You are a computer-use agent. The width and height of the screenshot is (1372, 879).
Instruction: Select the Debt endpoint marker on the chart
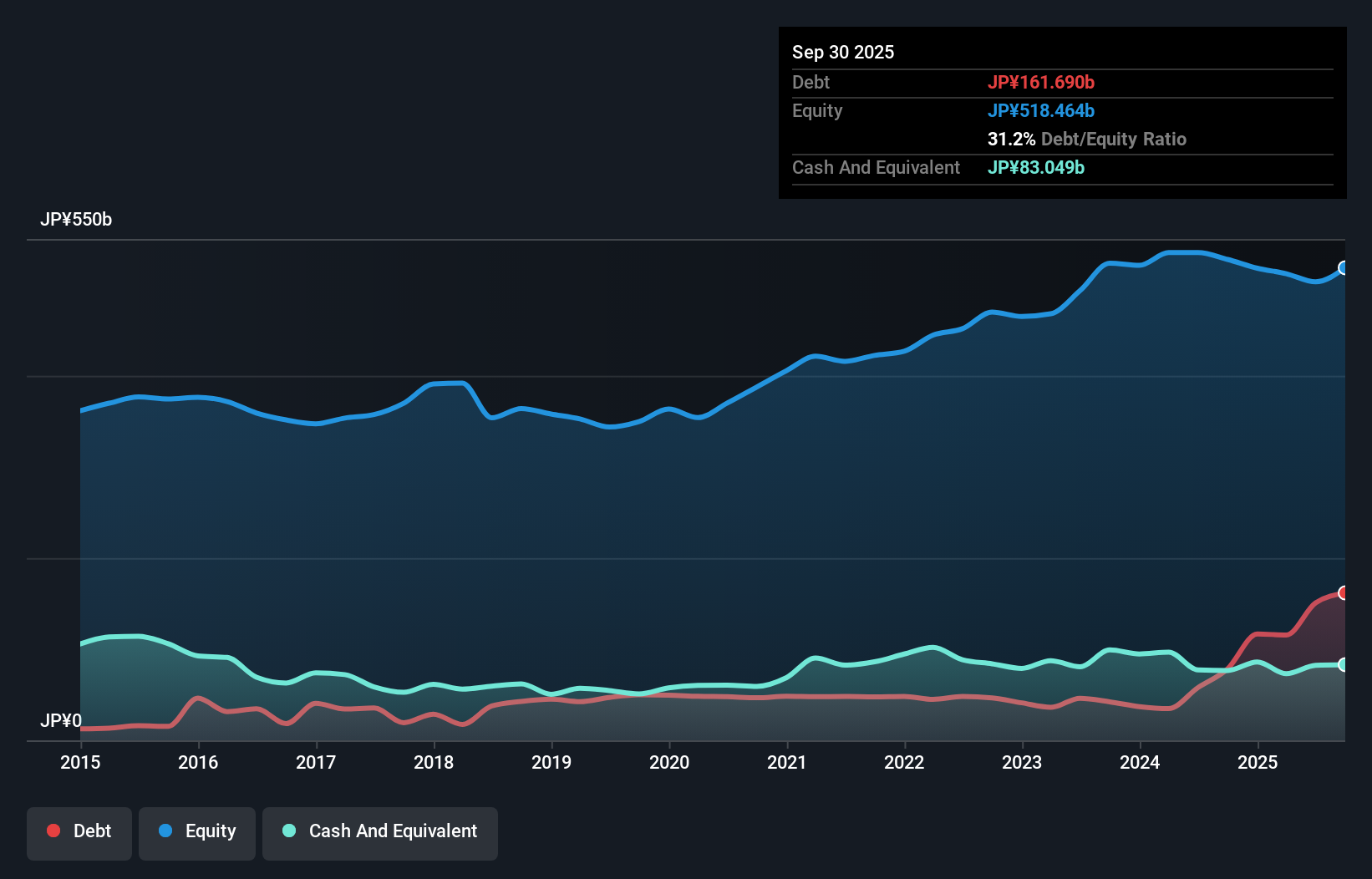1343,592
